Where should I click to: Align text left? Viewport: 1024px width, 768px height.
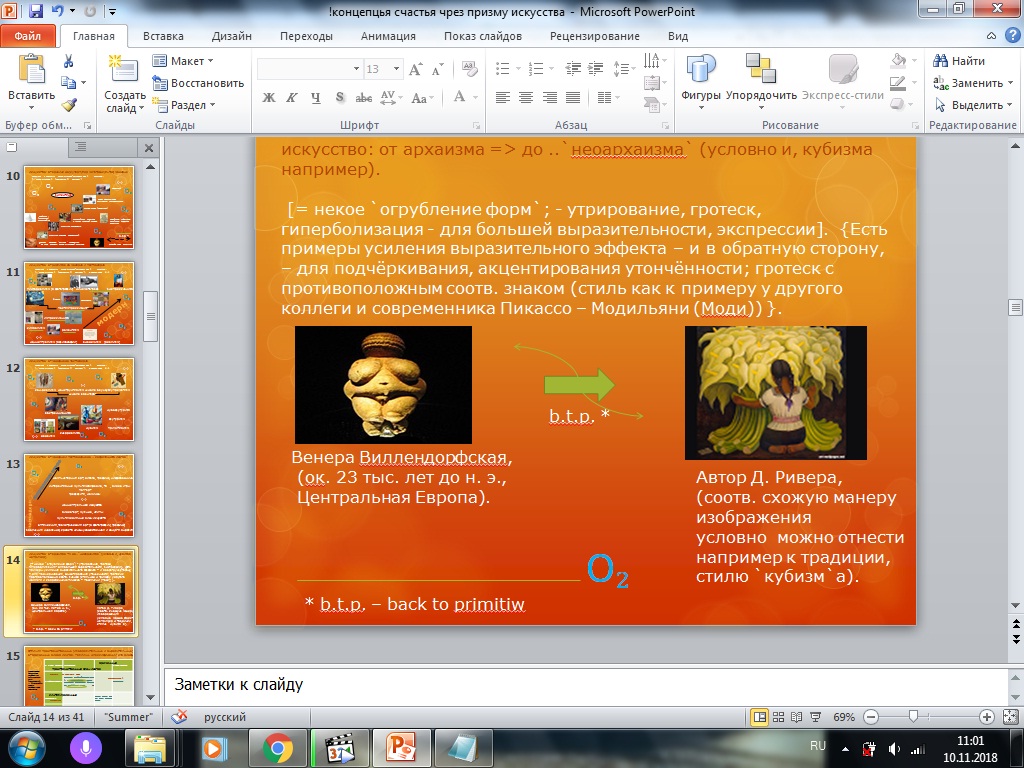point(502,98)
